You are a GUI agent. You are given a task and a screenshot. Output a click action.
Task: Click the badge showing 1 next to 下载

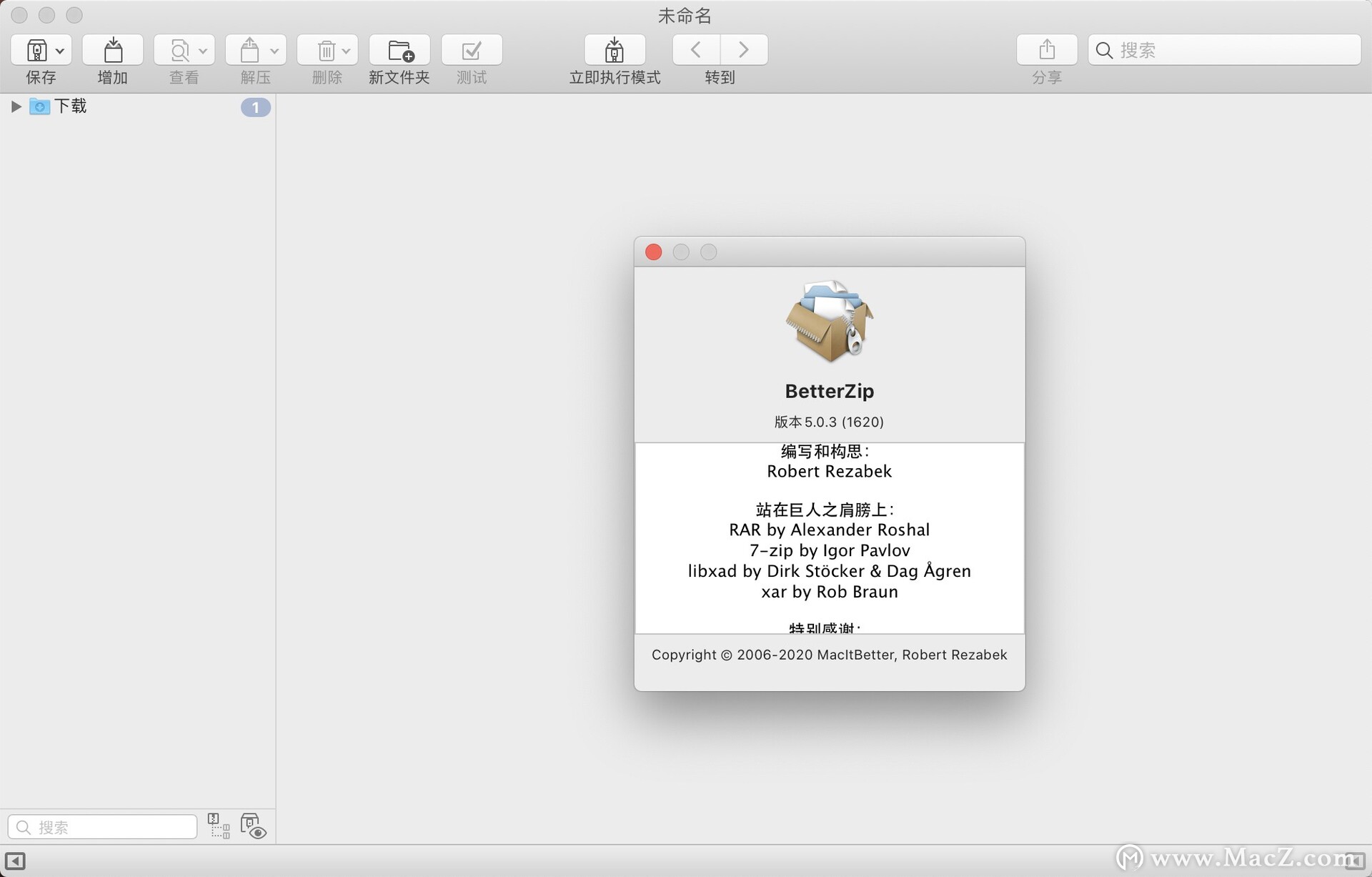255,107
